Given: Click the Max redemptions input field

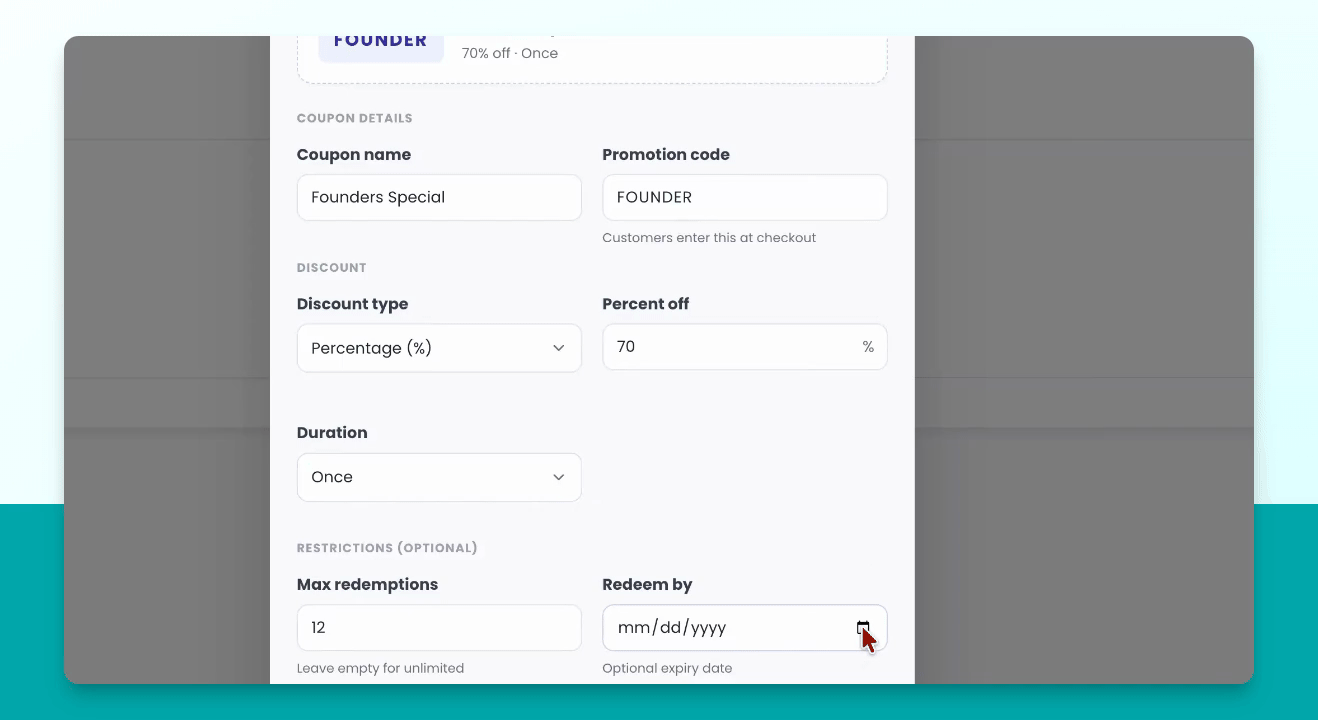Looking at the screenshot, I should pos(439,627).
